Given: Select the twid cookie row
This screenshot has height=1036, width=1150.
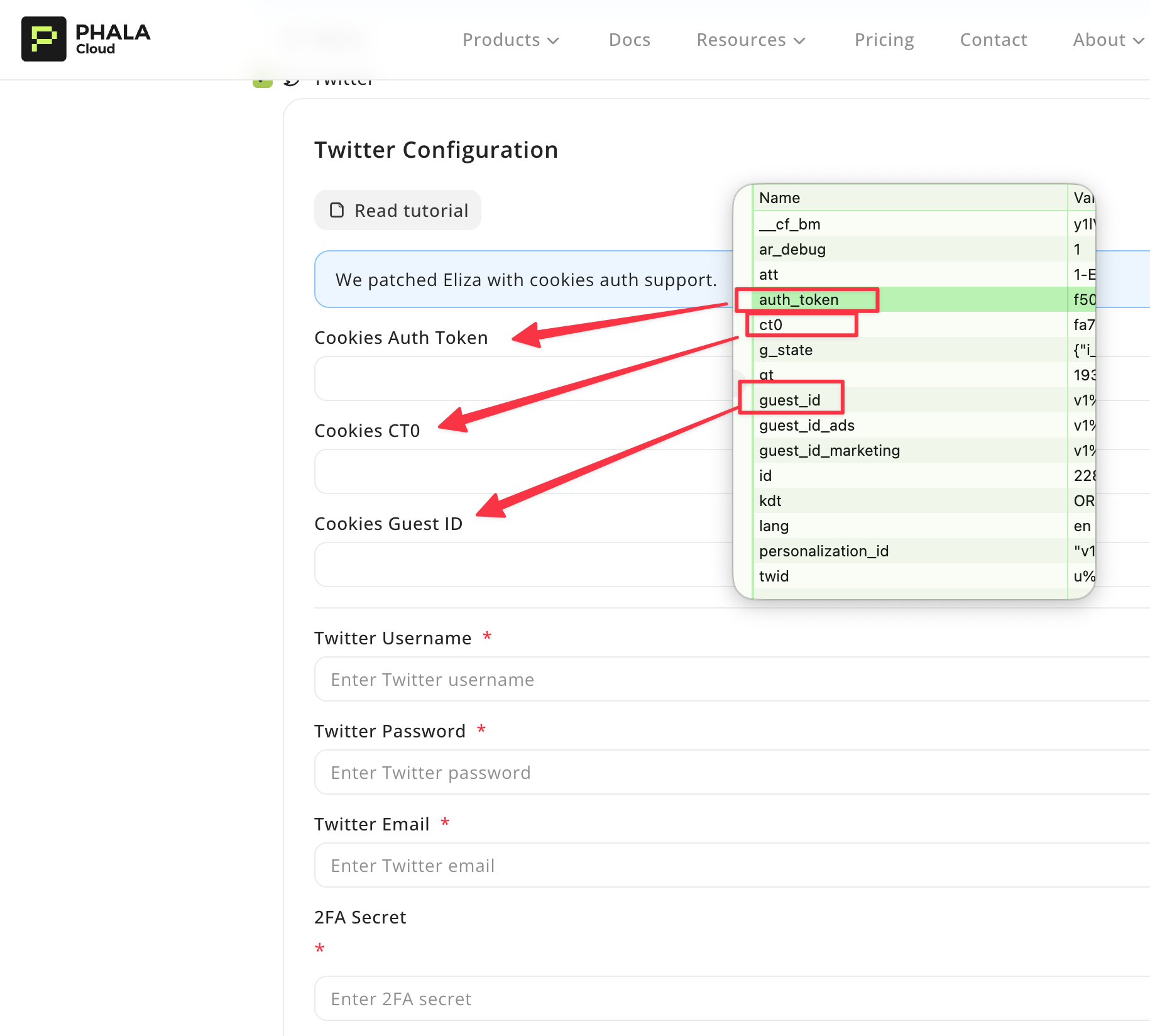Looking at the screenshot, I should [924, 576].
